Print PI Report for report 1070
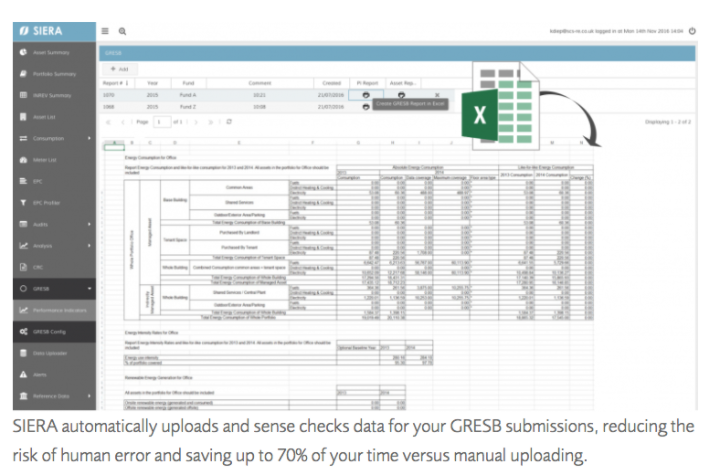The height and width of the screenshot is (476, 713). [366, 95]
